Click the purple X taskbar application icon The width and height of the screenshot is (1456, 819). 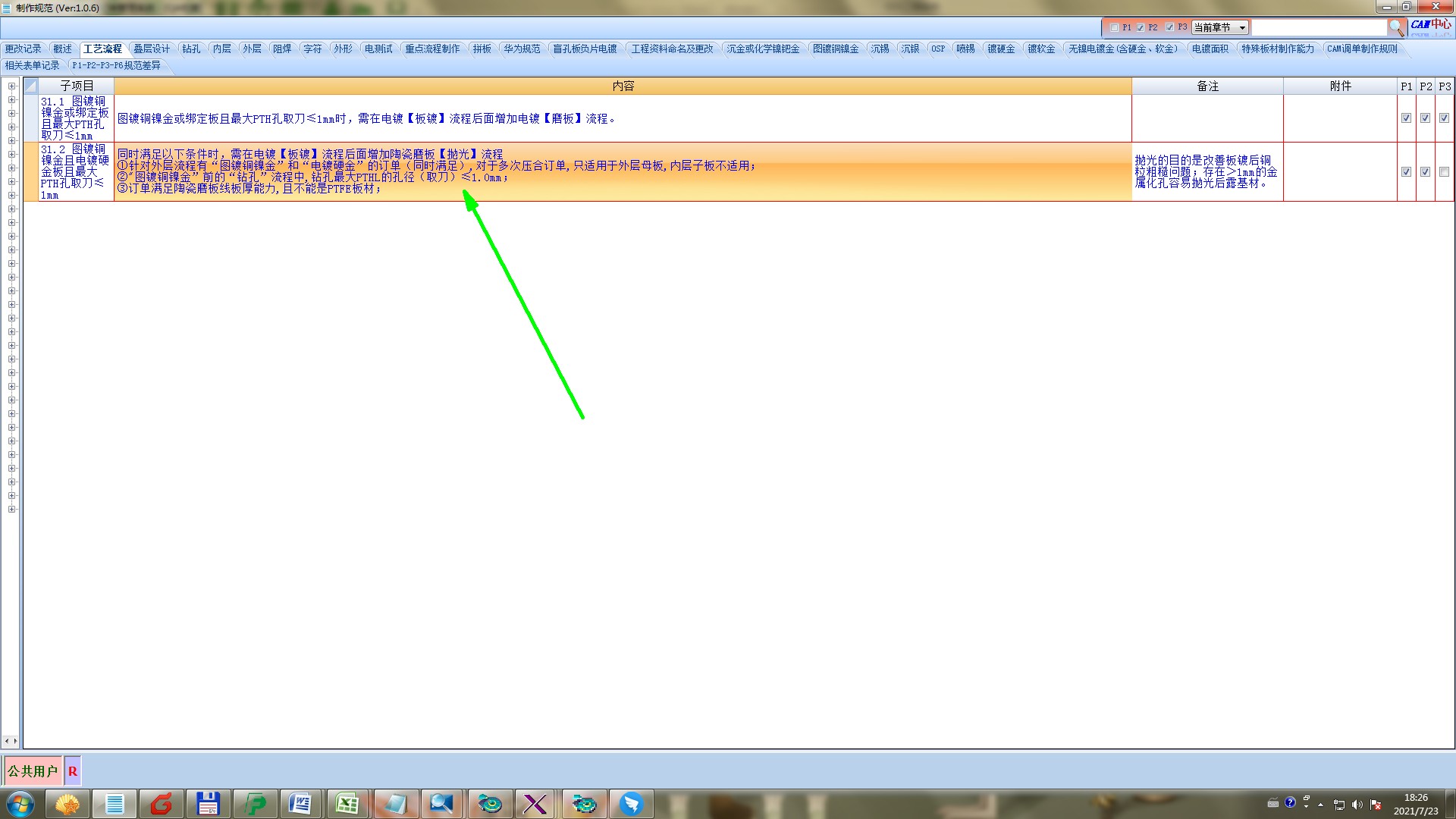[535, 804]
